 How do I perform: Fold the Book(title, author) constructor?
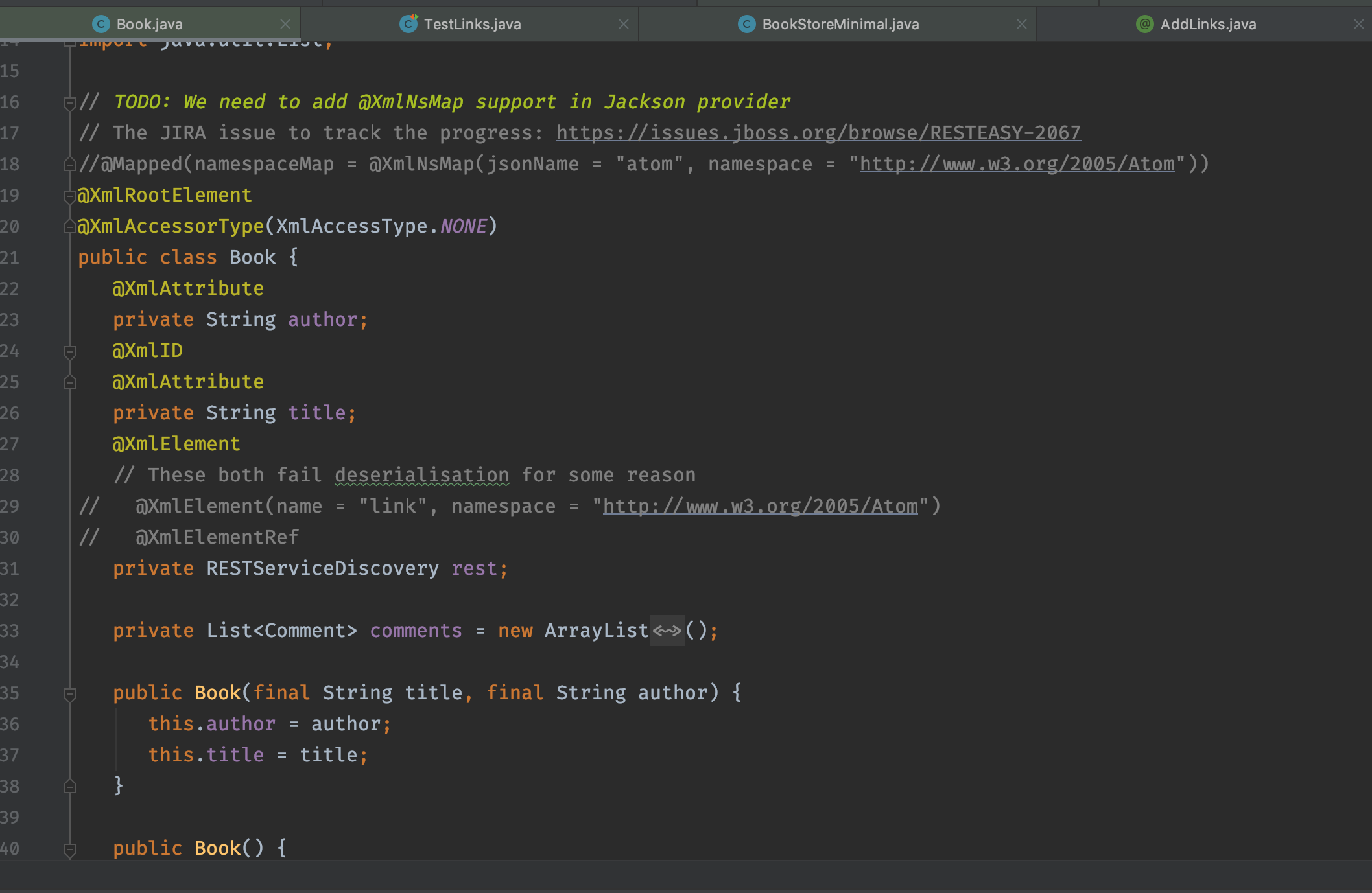click(70, 693)
